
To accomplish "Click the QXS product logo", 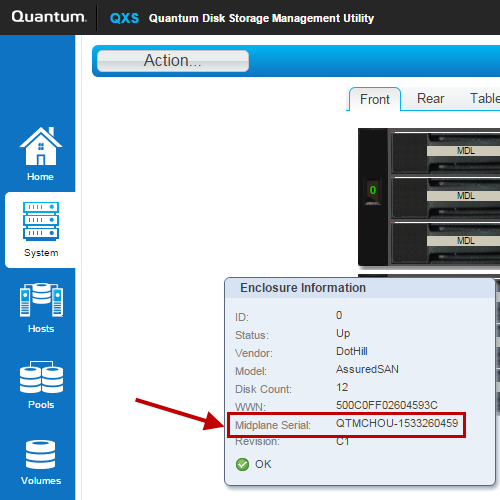I will click(124, 18).
